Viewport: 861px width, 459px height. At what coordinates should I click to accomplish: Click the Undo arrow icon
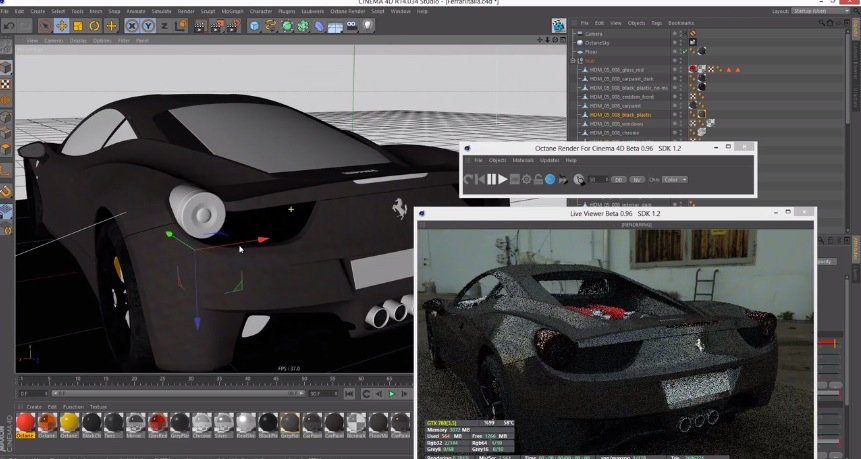(x=8, y=25)
